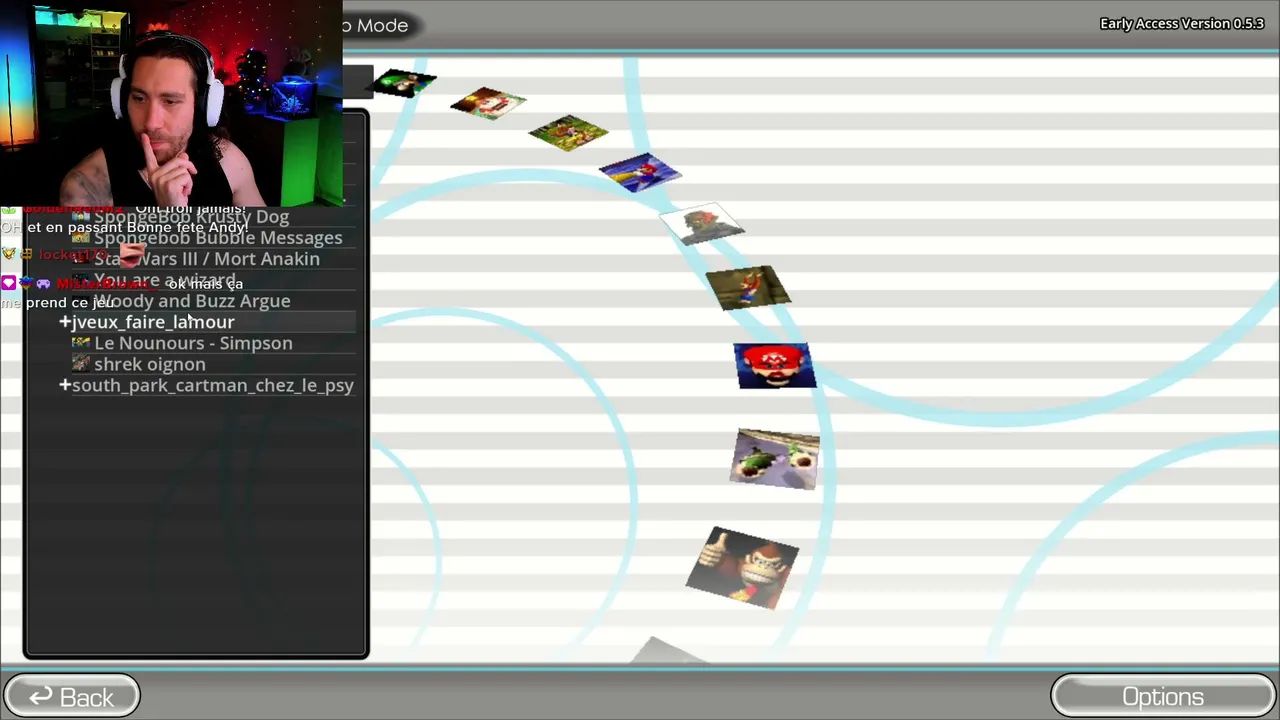This screenshot has width=1280, height=720.
Task: Select the red-cap Mario face thumbnail
Action: (x=775, y=365)
